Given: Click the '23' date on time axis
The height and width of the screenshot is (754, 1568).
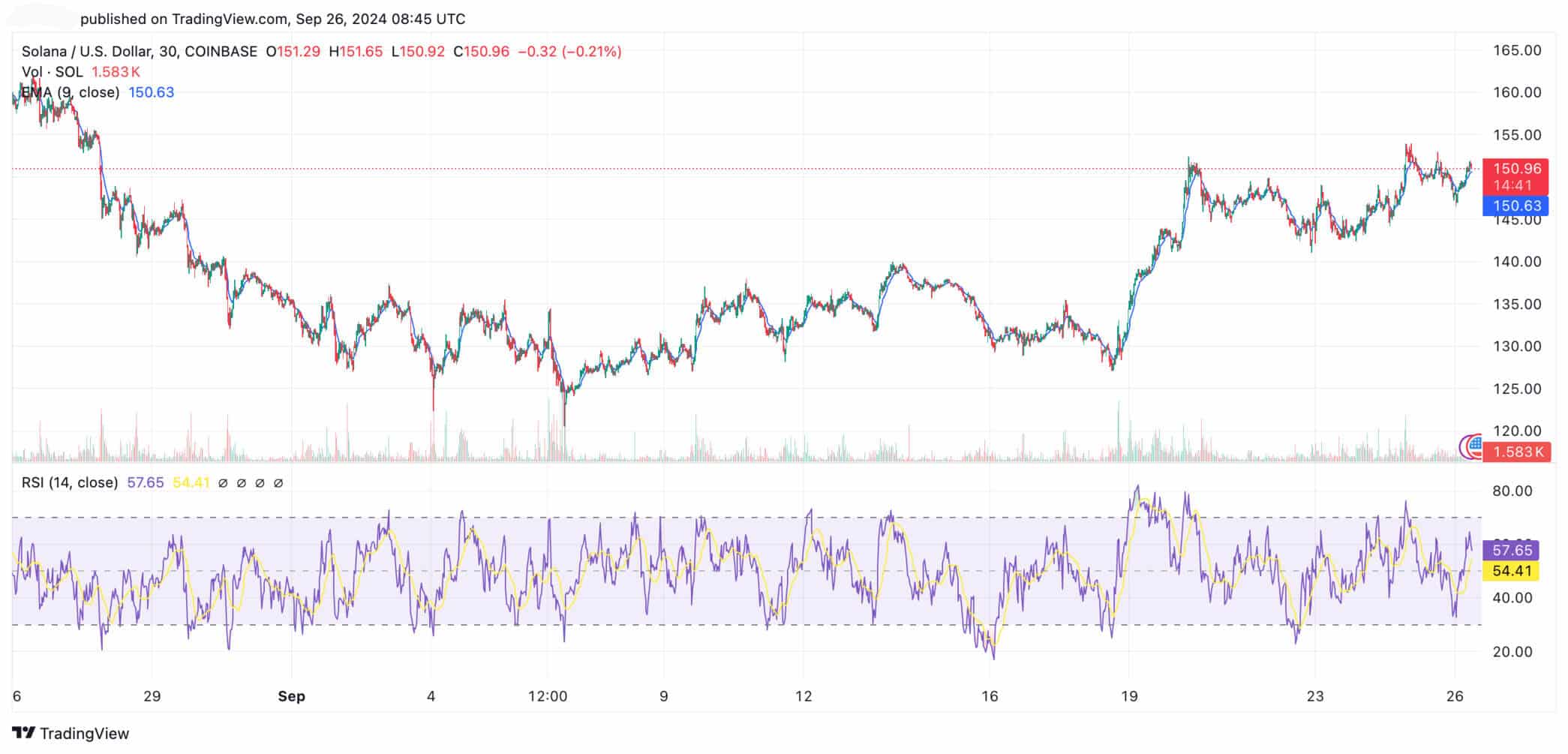Looking at the screenshot, I should coord(1315,696).
